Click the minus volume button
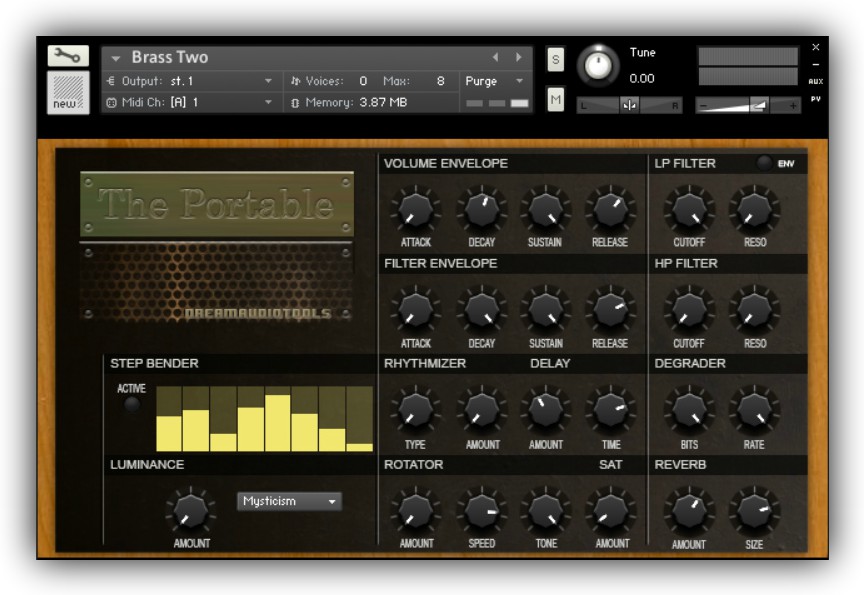The image size is (864, 595). (703, 105)
